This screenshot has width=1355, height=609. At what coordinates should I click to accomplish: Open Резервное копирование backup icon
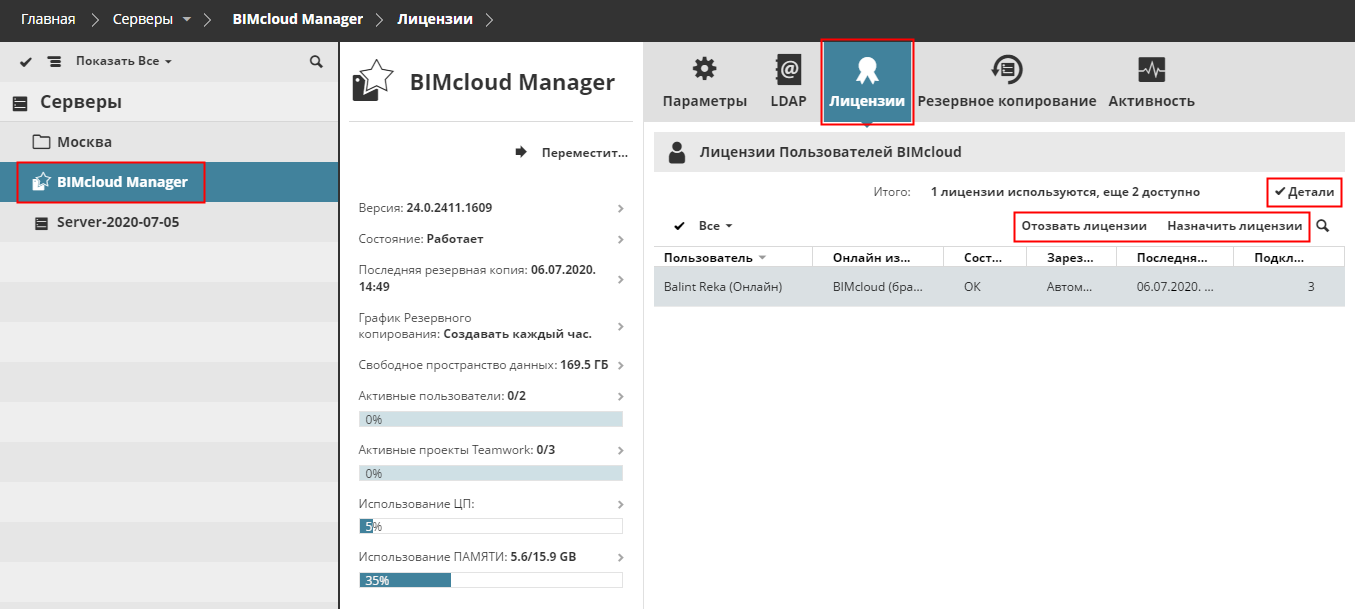tap(1006, 70)
